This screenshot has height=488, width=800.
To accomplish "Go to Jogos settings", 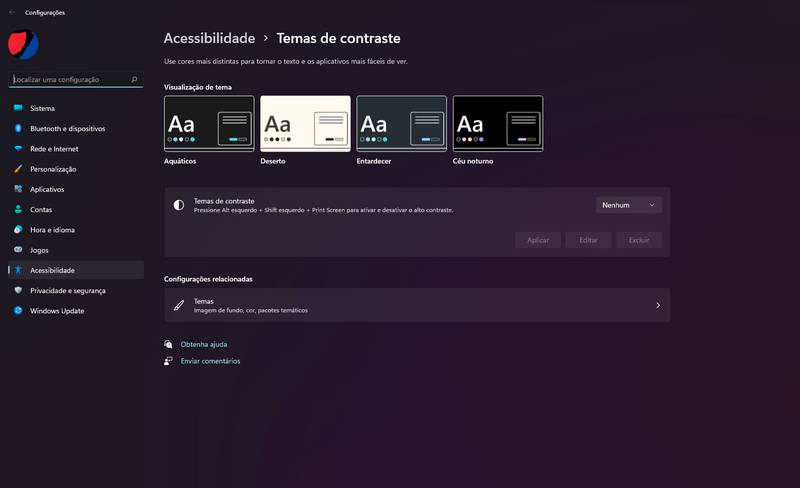I will 76,250.
